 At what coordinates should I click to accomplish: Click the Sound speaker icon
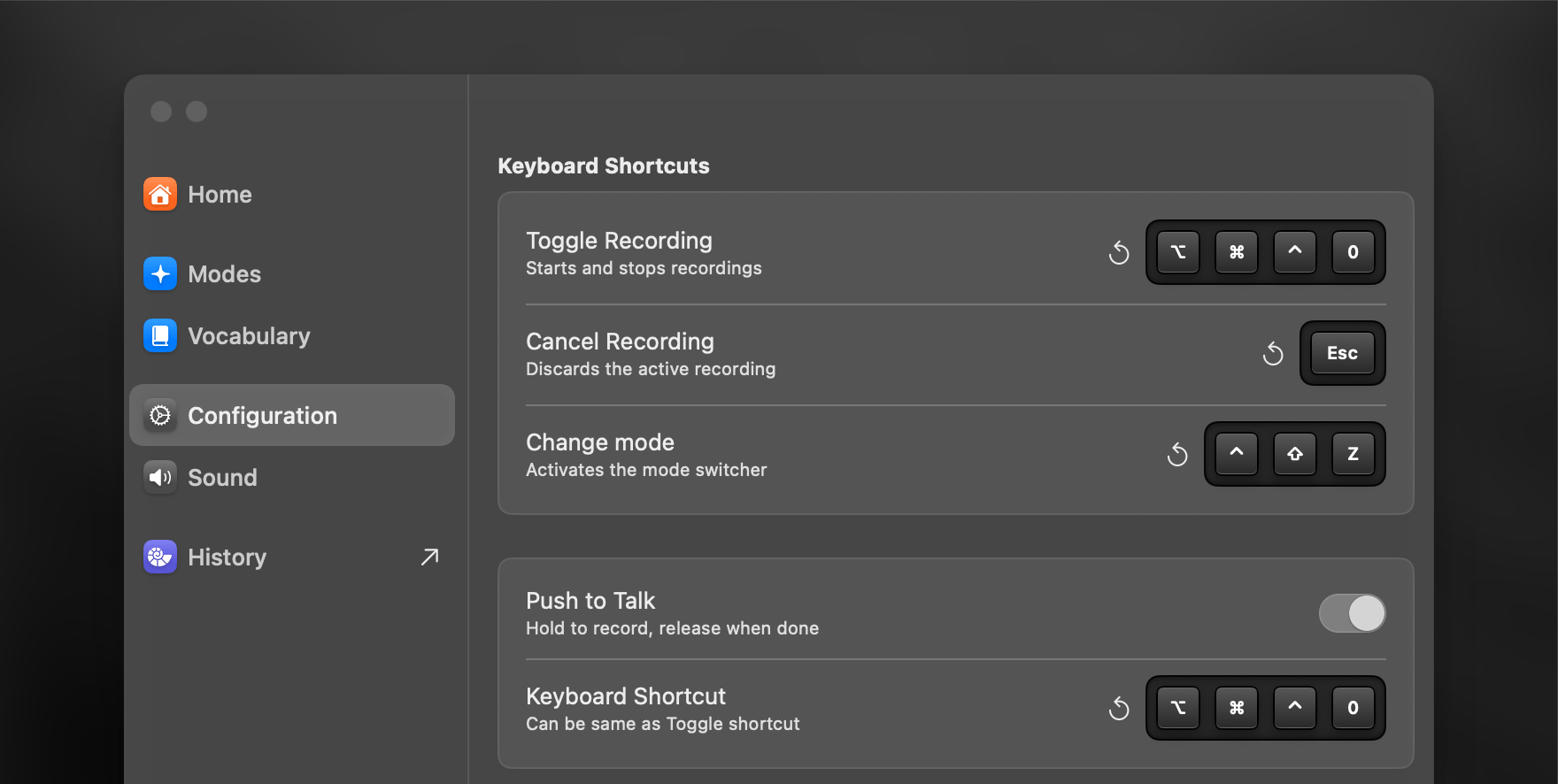click(160, 478)
